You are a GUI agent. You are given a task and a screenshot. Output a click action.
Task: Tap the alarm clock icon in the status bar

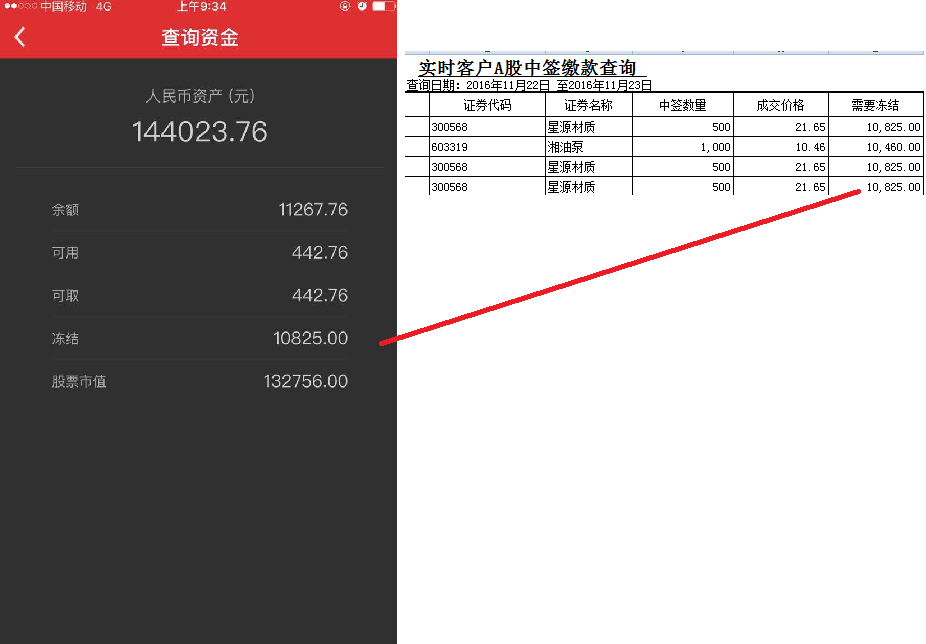coord(362,6)
